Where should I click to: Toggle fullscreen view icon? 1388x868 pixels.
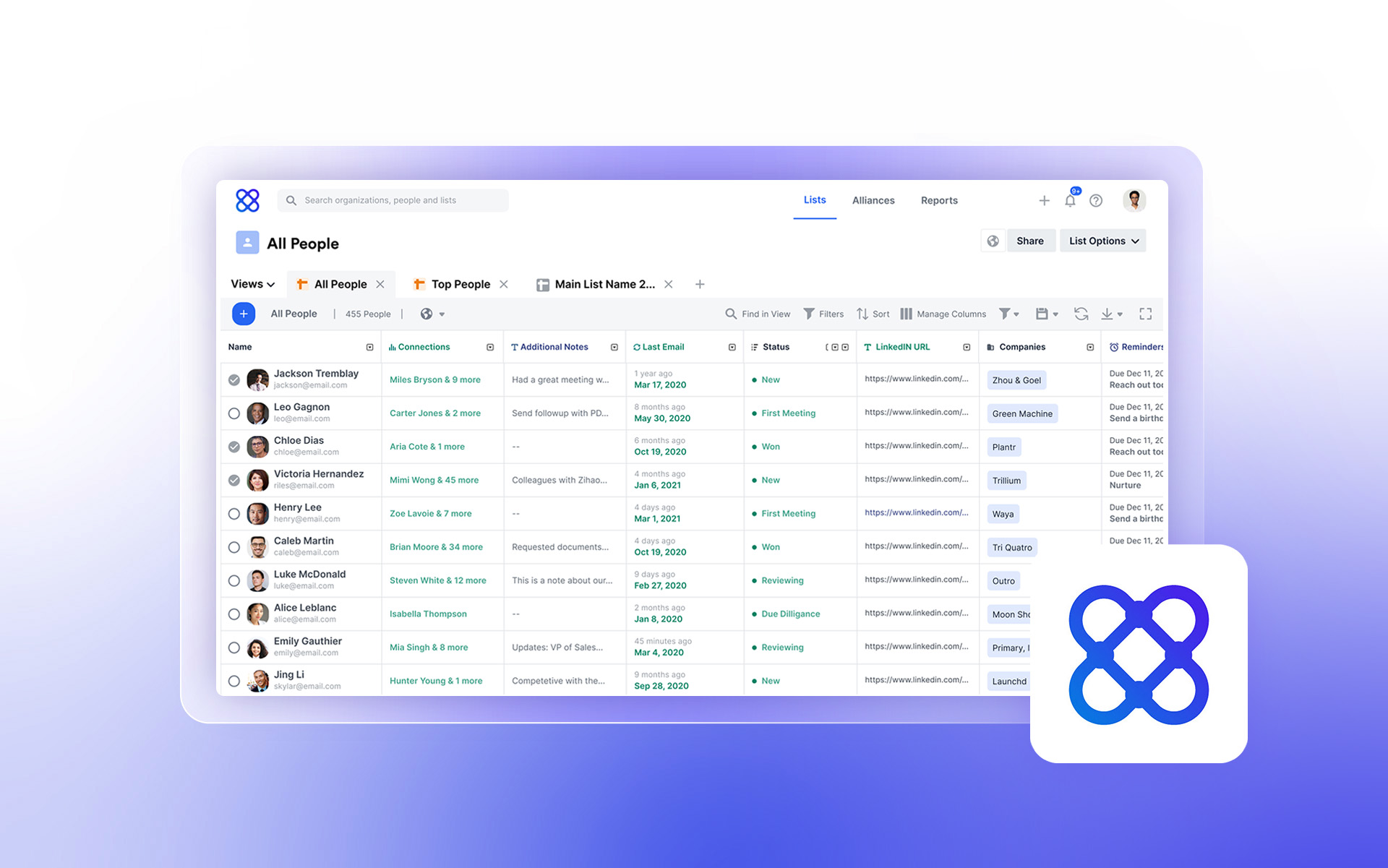tap(1146, 314)
